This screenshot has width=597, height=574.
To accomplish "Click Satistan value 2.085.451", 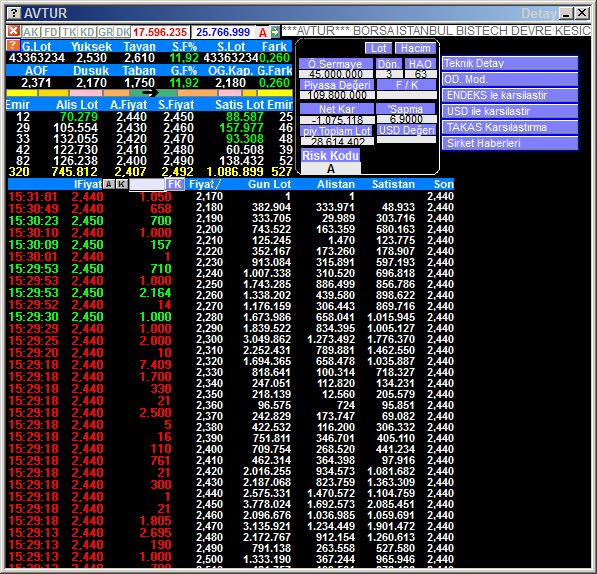I will coord(391,504).
